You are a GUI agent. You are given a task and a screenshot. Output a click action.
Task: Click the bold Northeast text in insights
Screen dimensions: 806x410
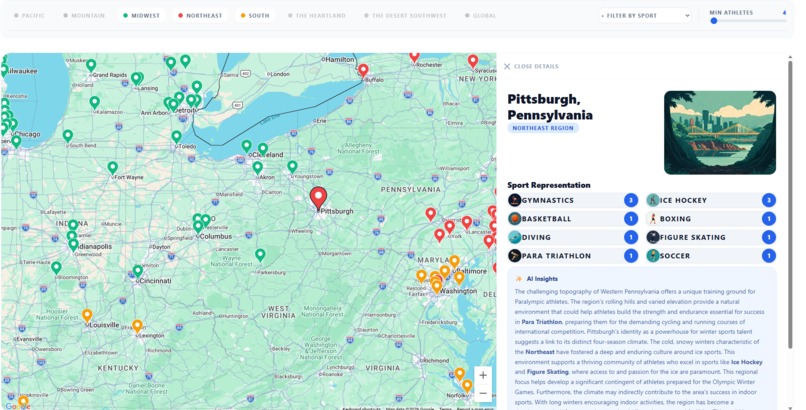pyautogui.click(x=540, y=352)
